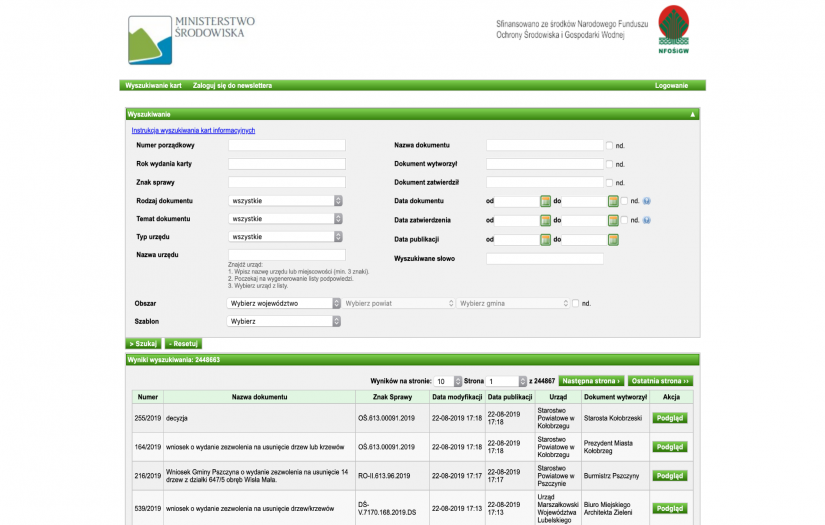Sort by Znak Sprawy column header

coord(393,397)
